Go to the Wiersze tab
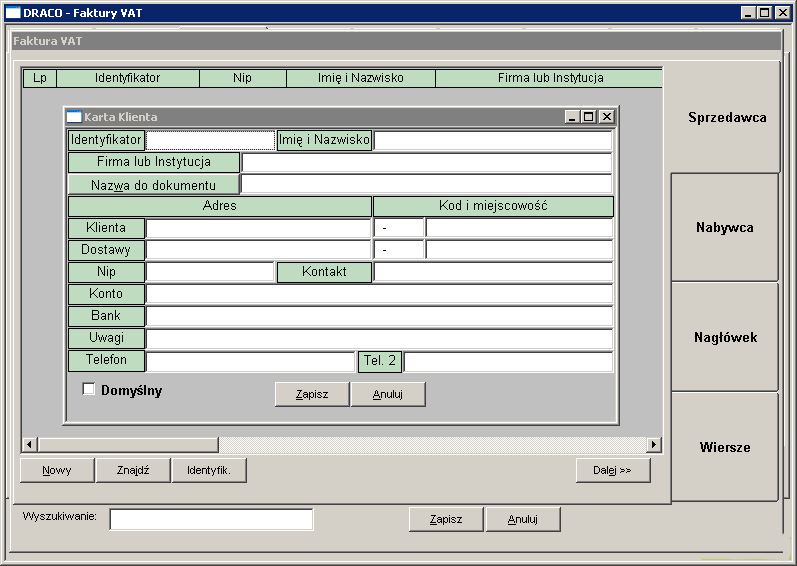This screenshot has width=797, height=566. tap(724, 447)
